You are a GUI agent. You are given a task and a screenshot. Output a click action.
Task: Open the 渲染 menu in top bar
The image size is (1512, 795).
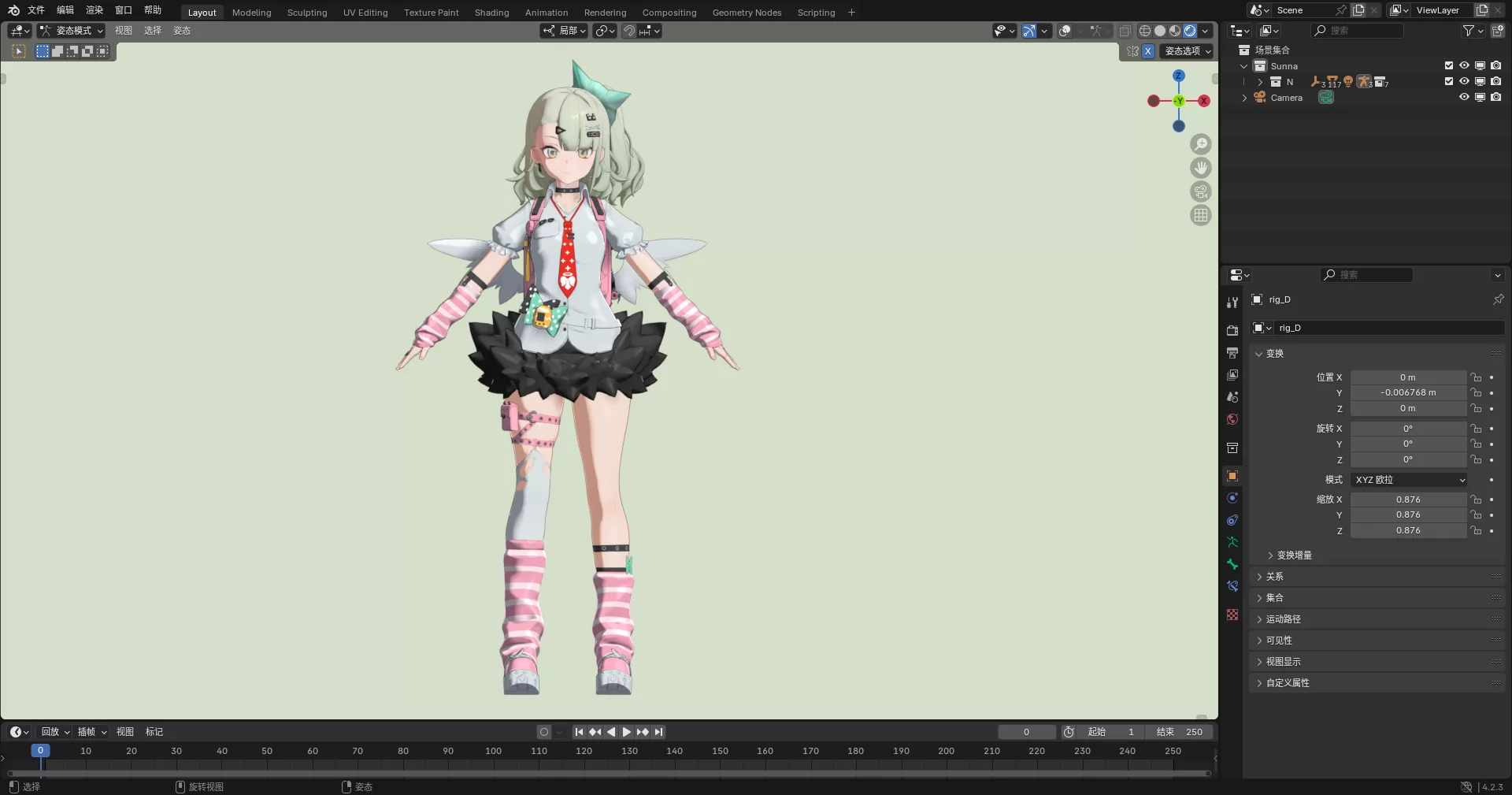point(94,10)
